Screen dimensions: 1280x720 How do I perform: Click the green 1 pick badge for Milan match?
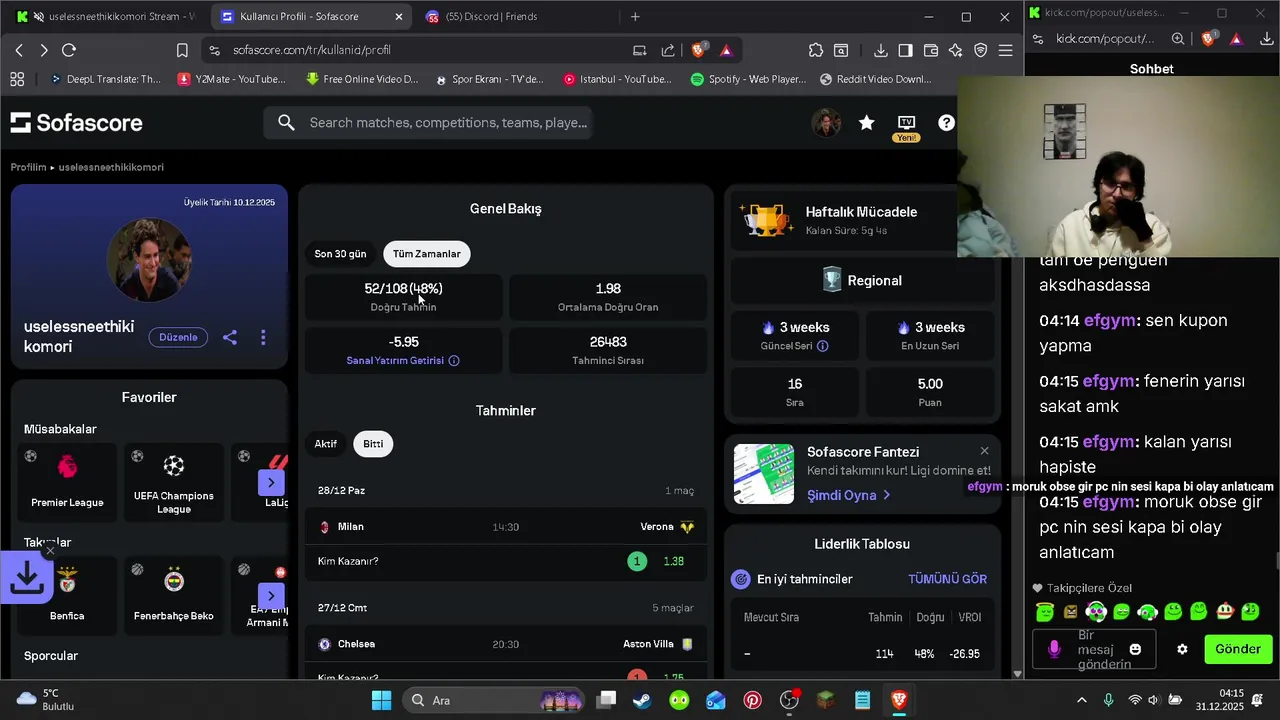point(637,561)
